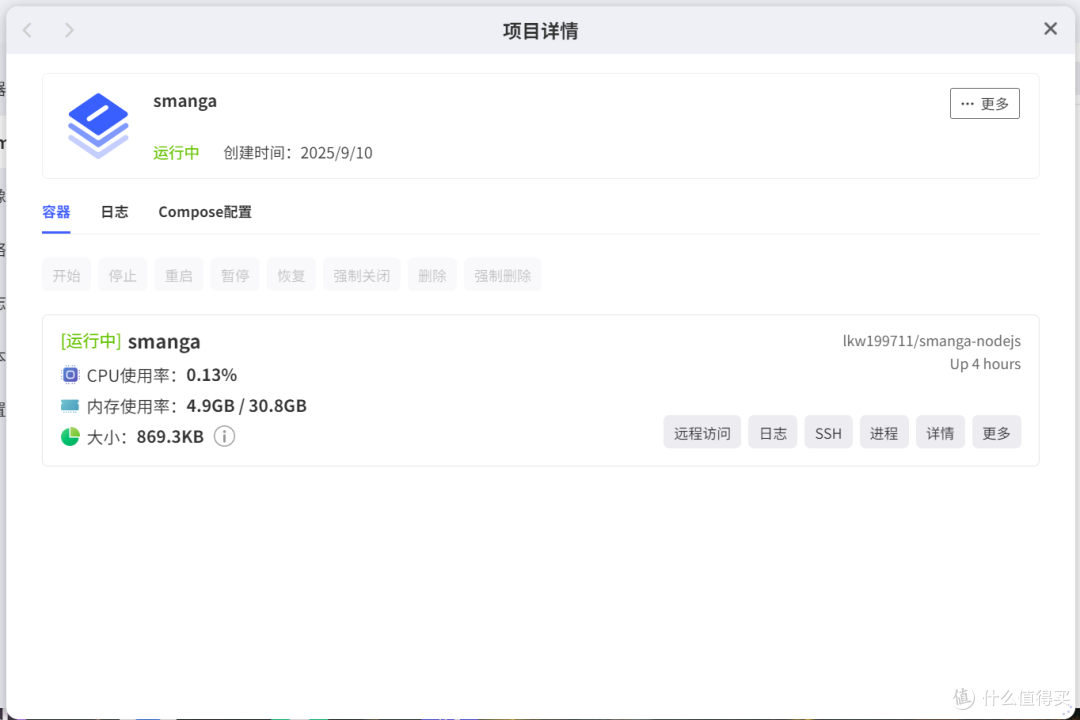The height and width of the screenshot is (720, 1080).
Task: Open the Compose配置 tab
Action: (205, 212)
